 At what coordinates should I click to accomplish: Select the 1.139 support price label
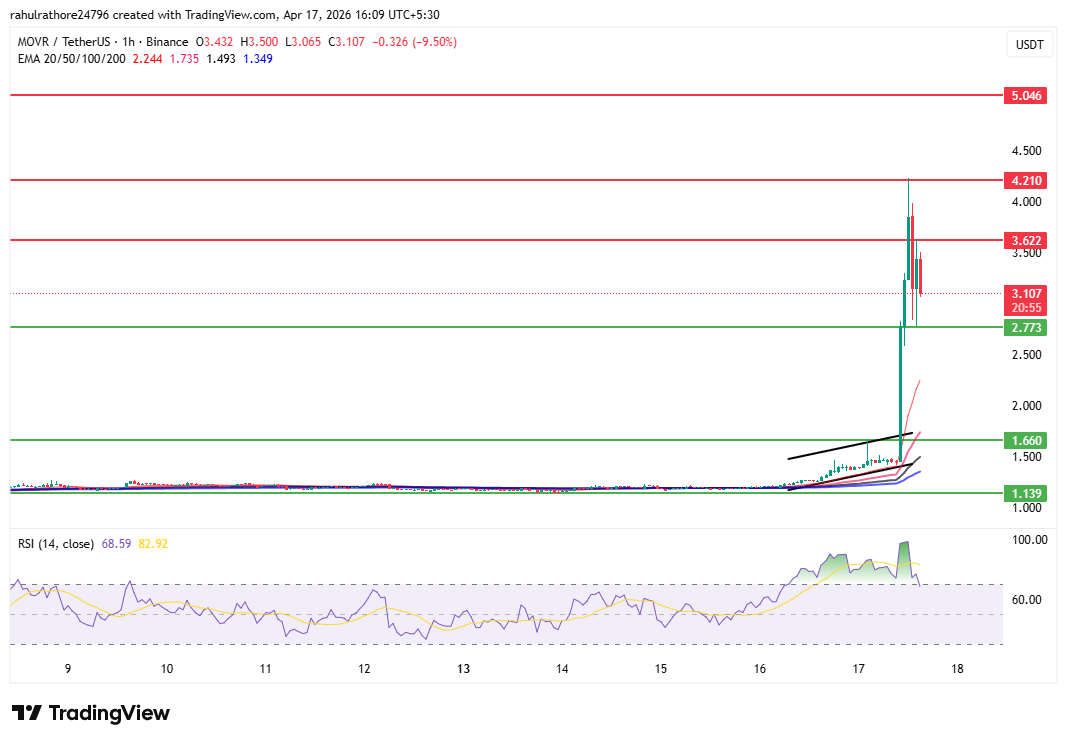pos(1025,493)
